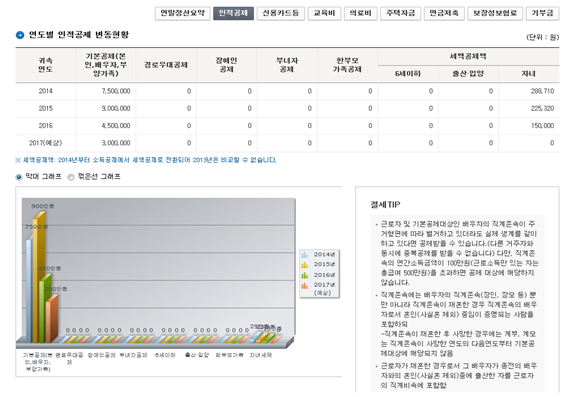
Task: Click the 2016년 green legend icon
Action: [305, 276]
